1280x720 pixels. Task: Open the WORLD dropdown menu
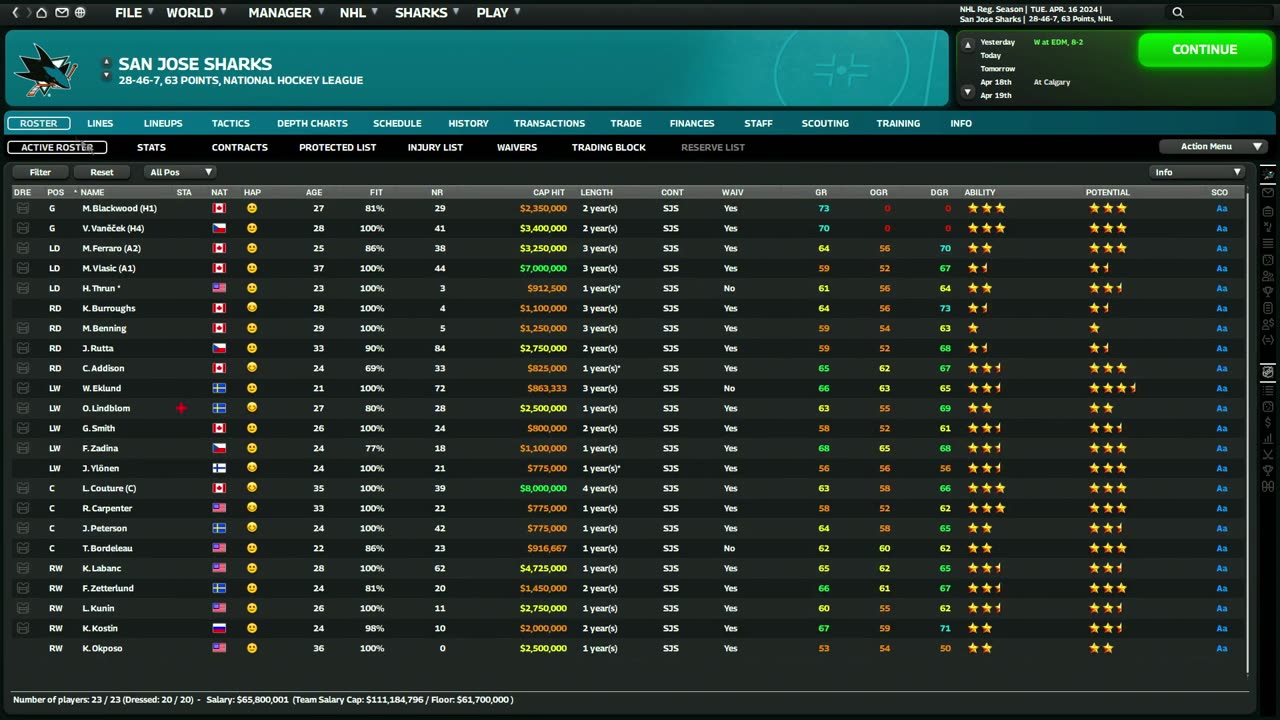[194, 13]
